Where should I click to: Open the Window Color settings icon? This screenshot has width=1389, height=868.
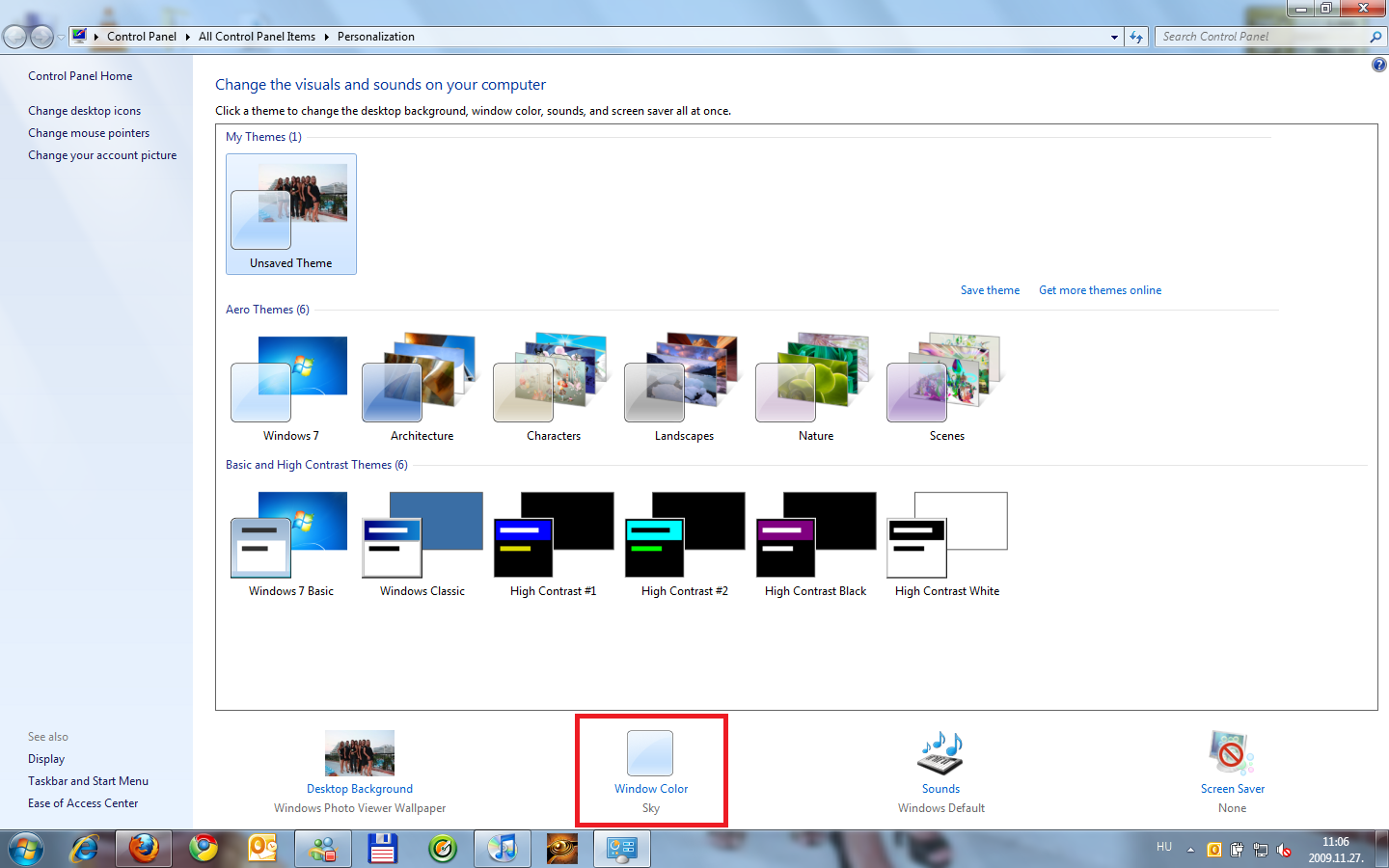pyautogui.click(x=650, y=753)
